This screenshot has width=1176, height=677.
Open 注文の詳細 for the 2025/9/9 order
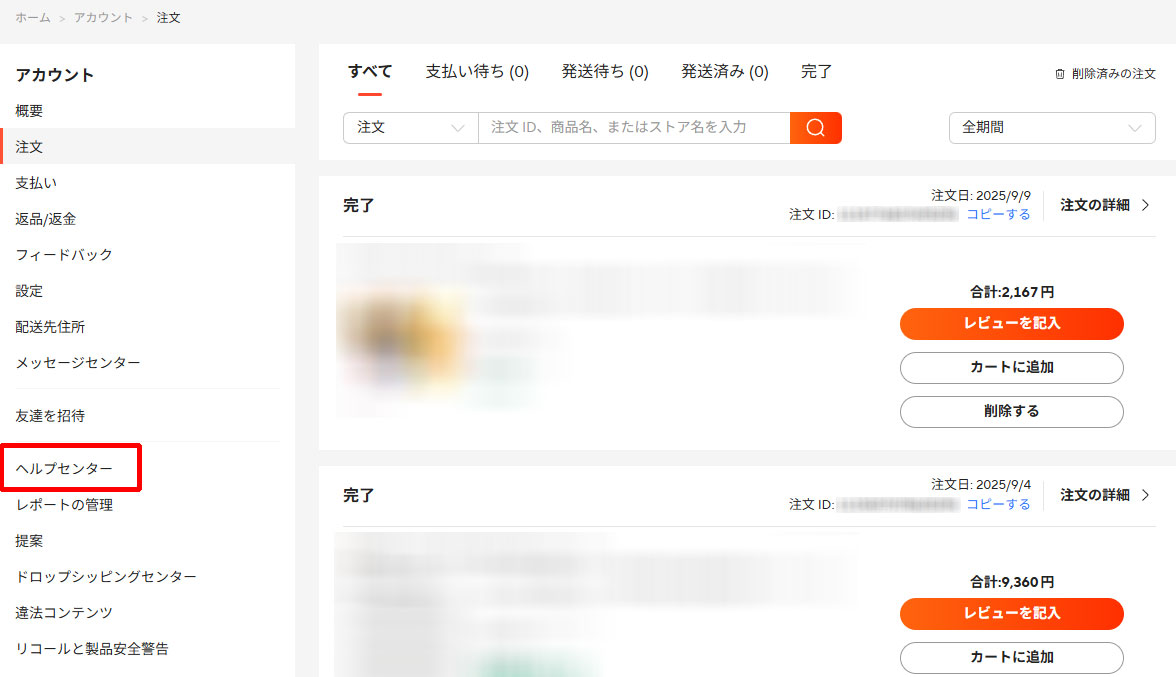pyautogui.click(x=1104, y=205)
